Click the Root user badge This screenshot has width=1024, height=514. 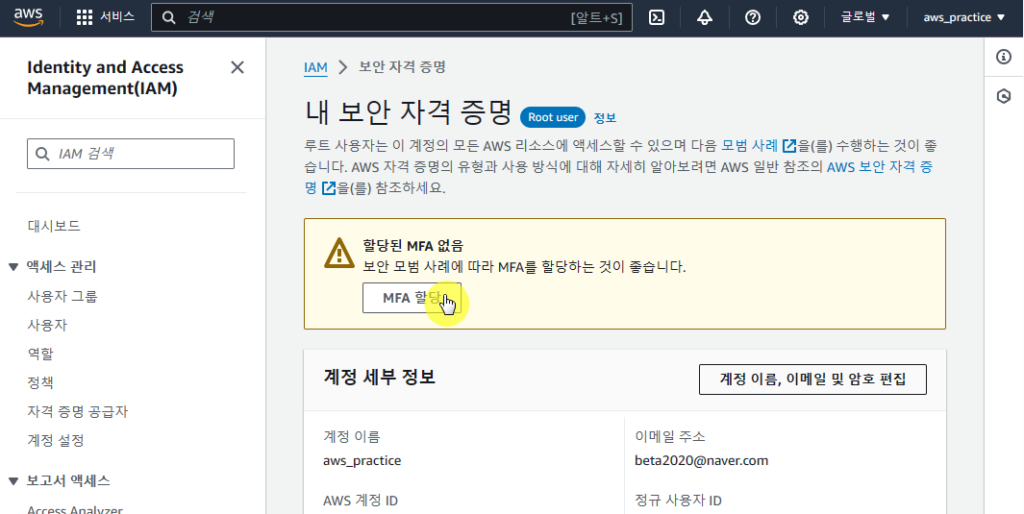coord(553,118)
